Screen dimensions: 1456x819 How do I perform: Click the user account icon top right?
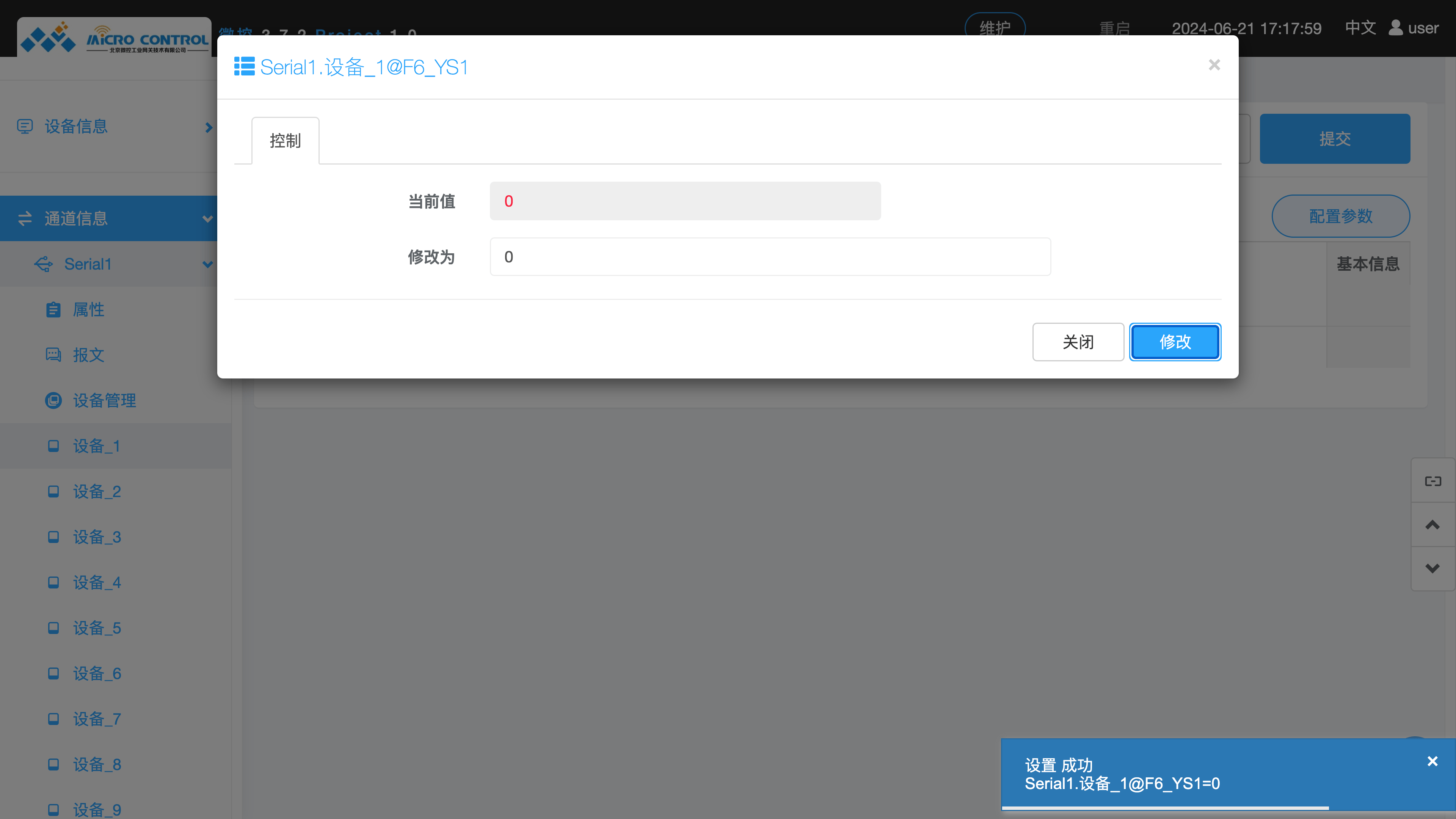[1394, 28]
